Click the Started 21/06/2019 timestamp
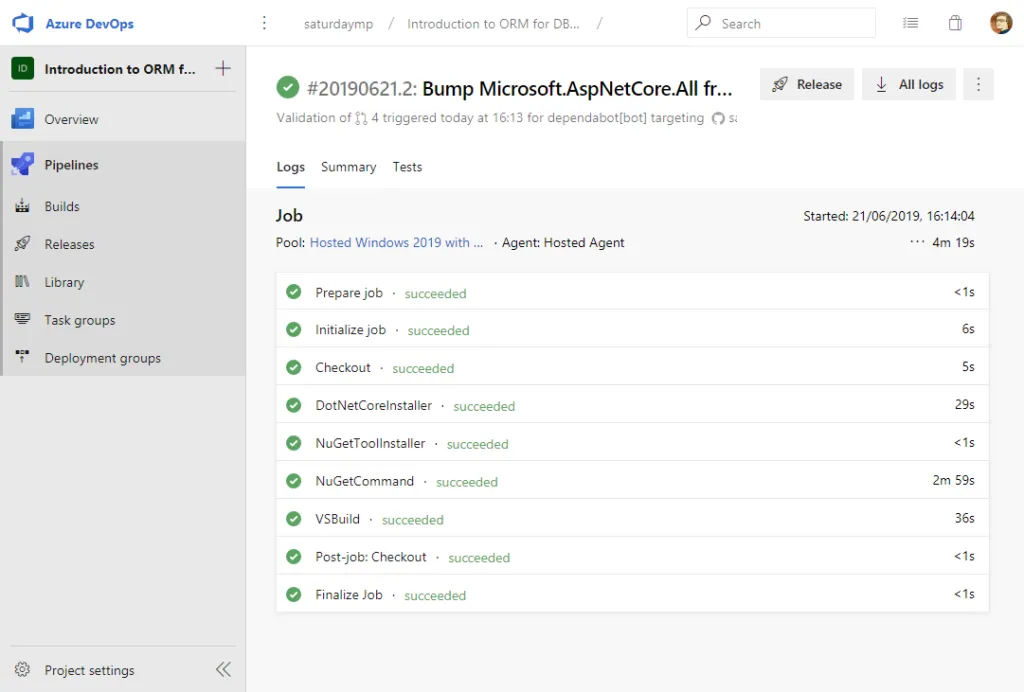This screenshot has height=692, width=1024. [x=889, y=216]
